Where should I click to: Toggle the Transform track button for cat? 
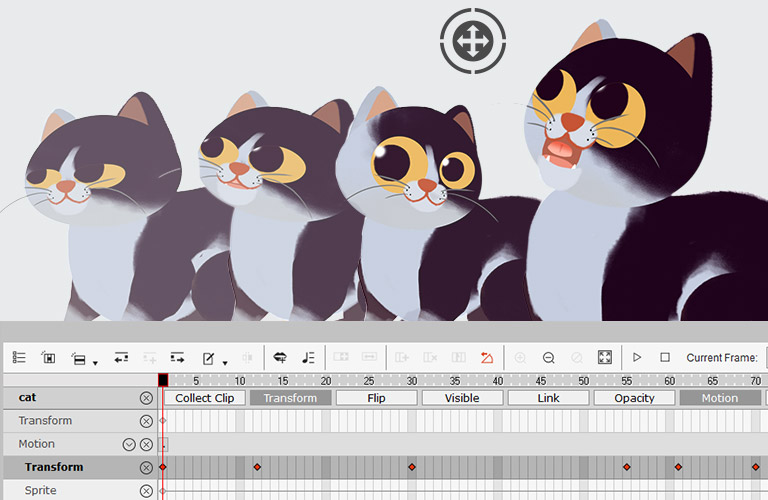point(290,398)
